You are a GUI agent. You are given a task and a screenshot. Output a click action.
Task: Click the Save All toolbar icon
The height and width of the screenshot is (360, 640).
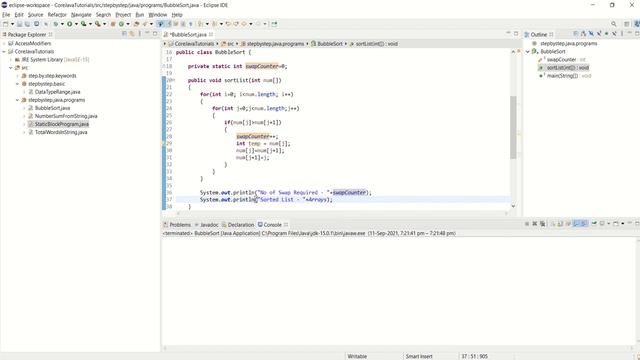pyautogui.click(x=27, y=24)
